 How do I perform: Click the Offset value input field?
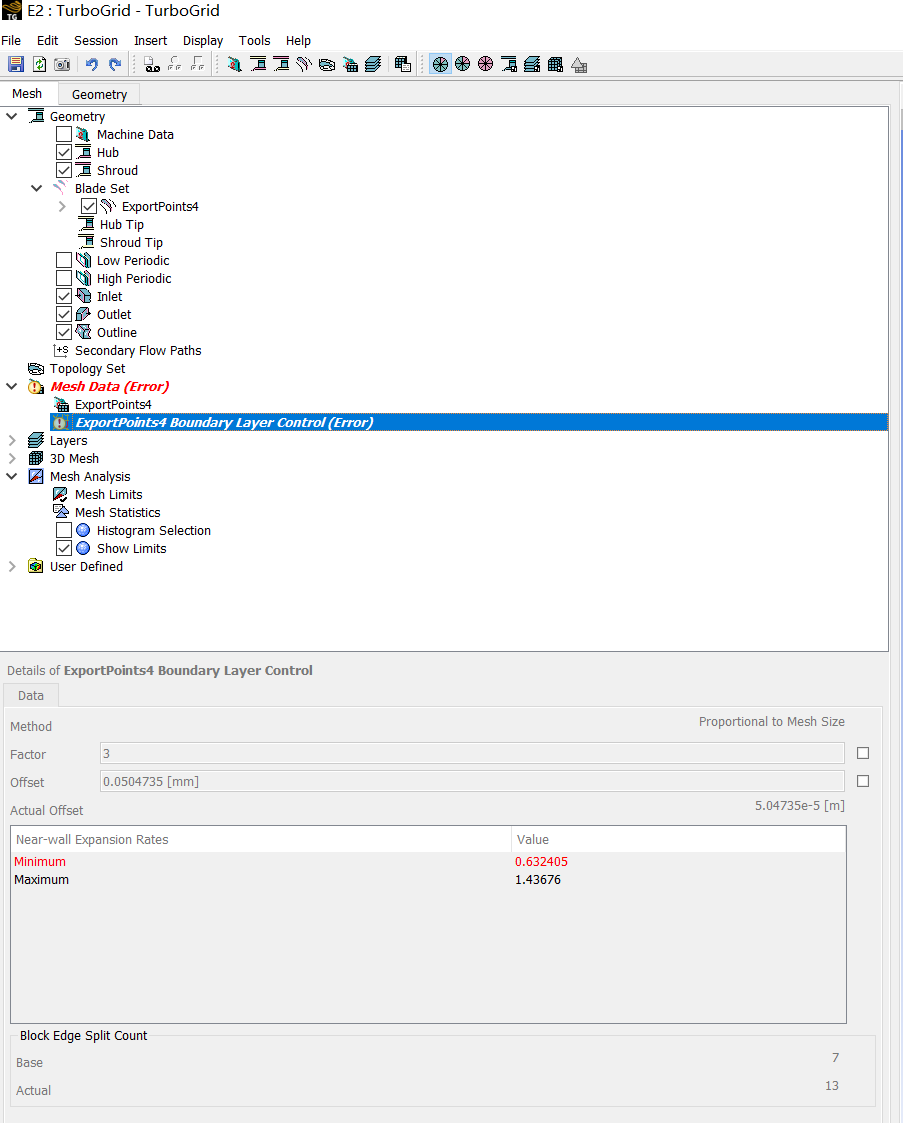click(x=472, y=782)
